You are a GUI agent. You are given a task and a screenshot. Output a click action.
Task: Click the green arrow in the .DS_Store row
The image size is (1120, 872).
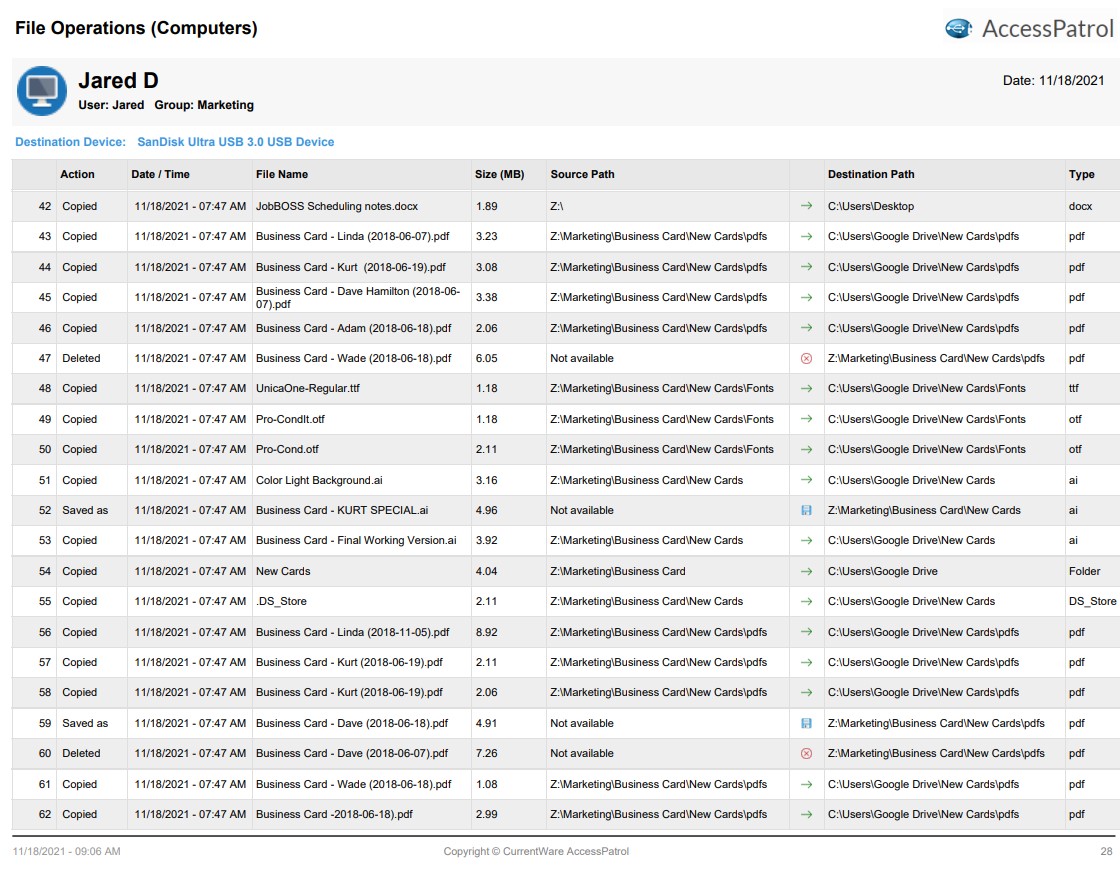[x=806, y=601]
